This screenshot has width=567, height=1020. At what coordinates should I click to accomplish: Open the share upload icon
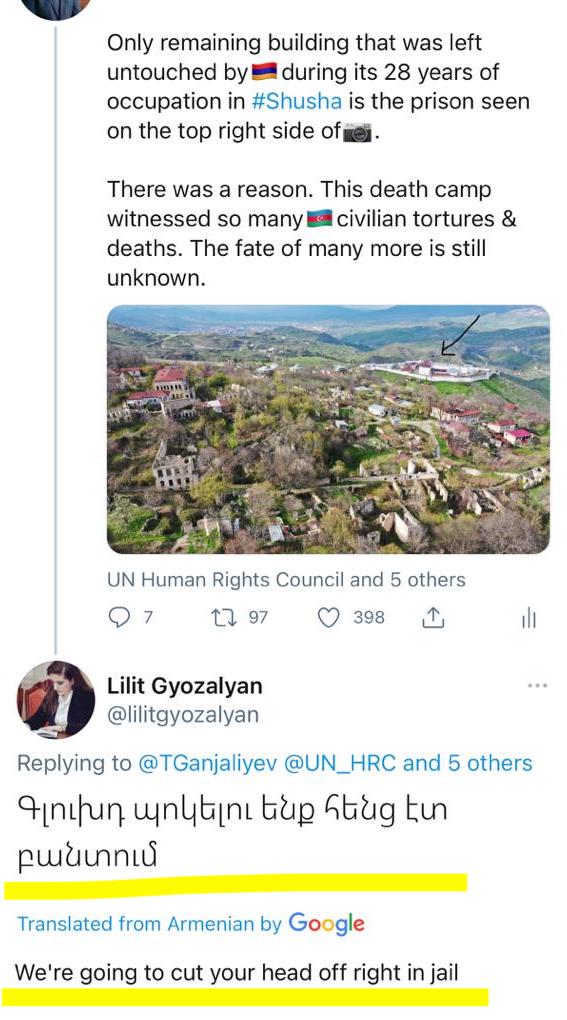[433, 617]
